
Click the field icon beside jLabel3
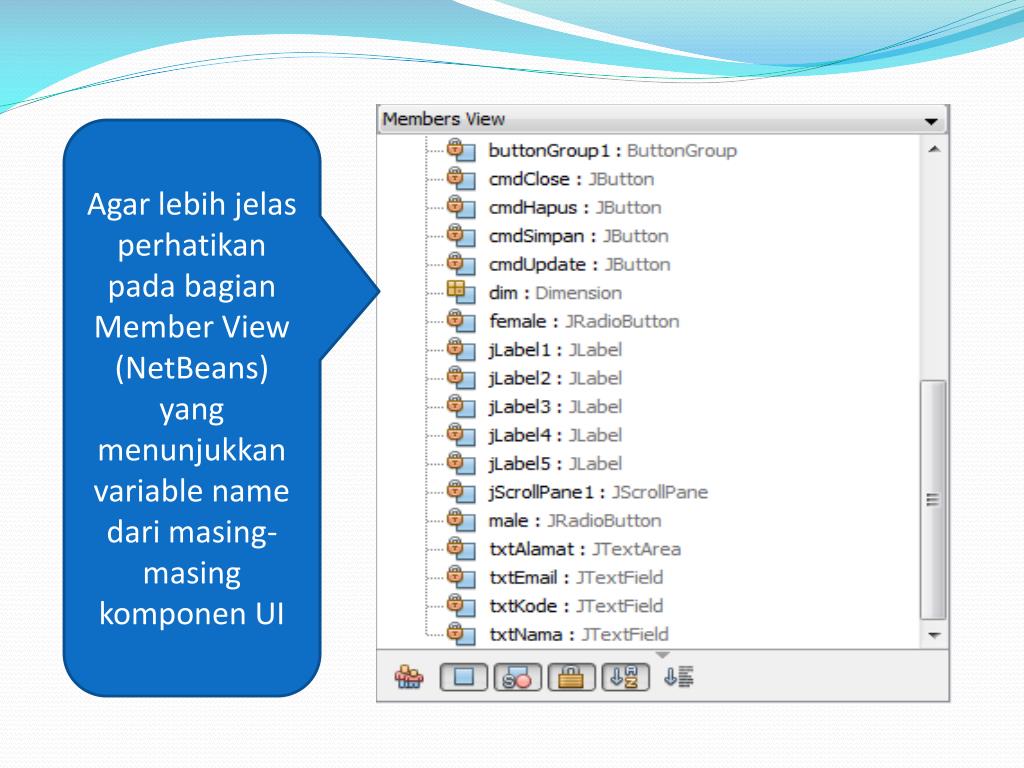coord(461,406)
